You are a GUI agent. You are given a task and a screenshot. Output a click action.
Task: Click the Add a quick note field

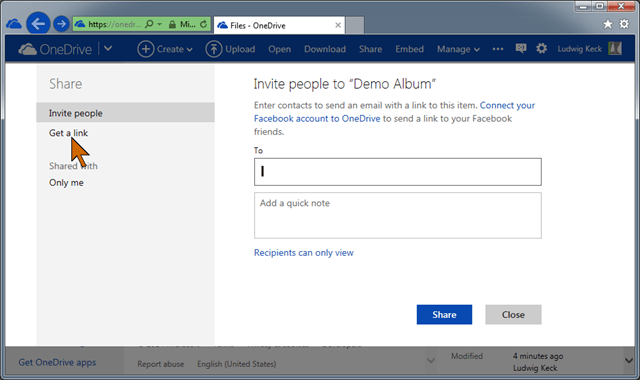point(398,216)
